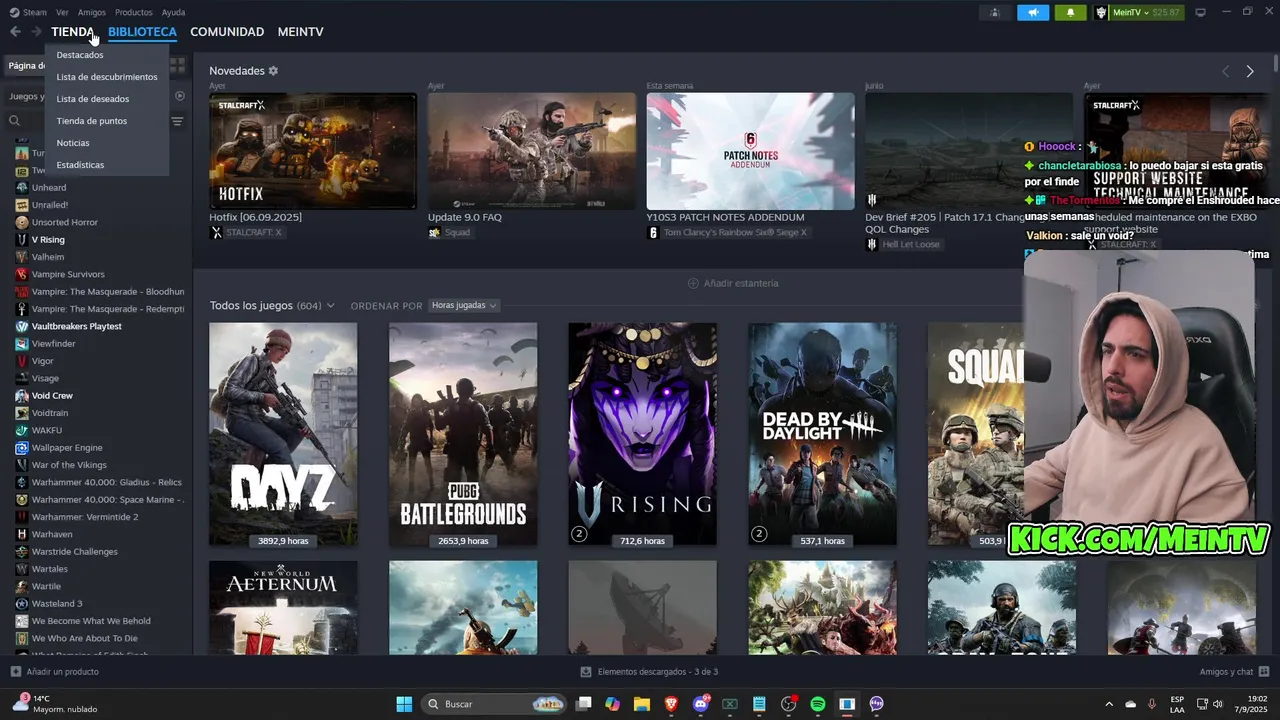The image size is (1280, 720).
Task: Click the news previous left arrow
Action: [x=1225, y=71]
